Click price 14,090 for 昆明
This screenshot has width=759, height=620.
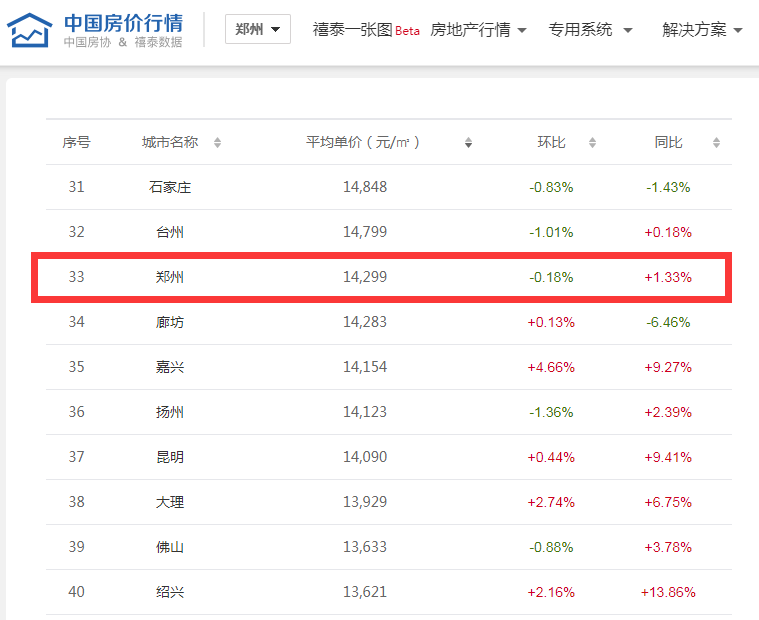[x=365, y=457]
